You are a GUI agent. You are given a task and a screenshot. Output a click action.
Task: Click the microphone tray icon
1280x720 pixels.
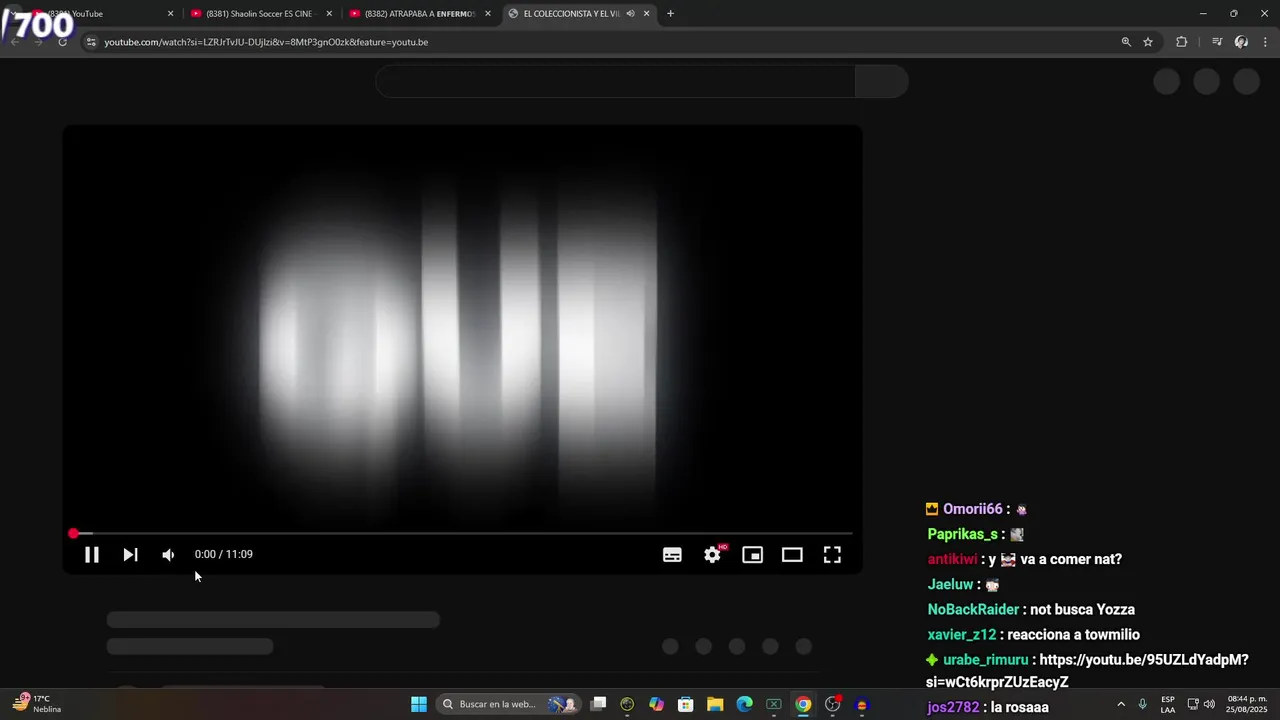[x=1142, y=704]
